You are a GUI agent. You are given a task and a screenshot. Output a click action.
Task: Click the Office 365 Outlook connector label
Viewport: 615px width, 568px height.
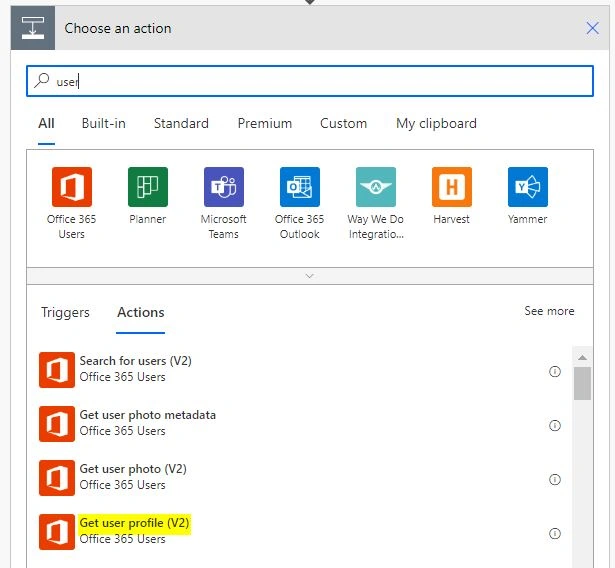coord(300,226)
